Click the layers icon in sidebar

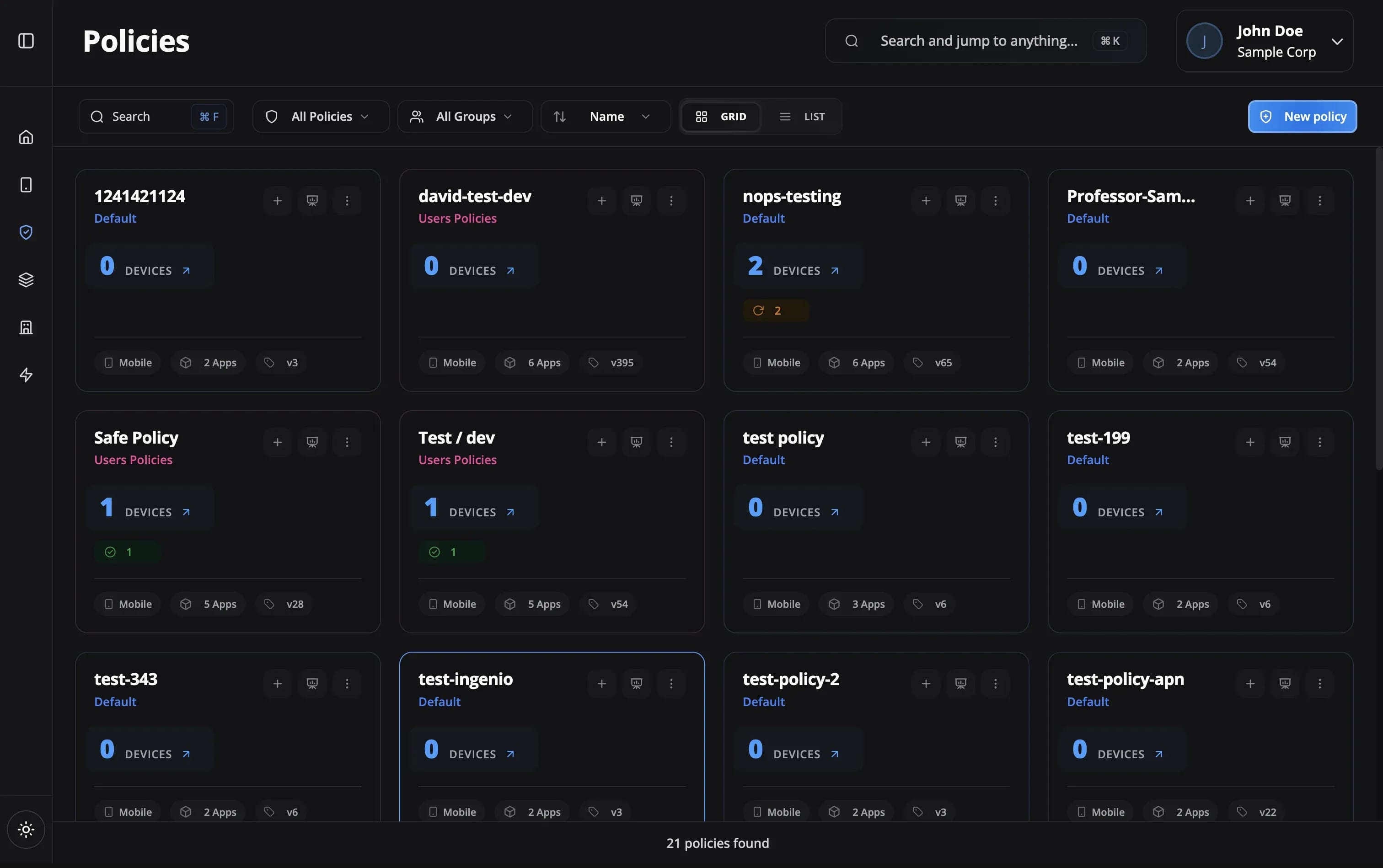point(26,279)
